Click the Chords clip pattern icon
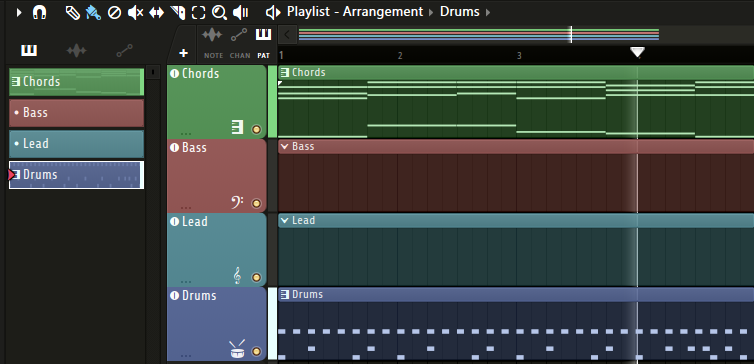The width and height of the screenshot is (754, 364). click(x=285, y=73)
